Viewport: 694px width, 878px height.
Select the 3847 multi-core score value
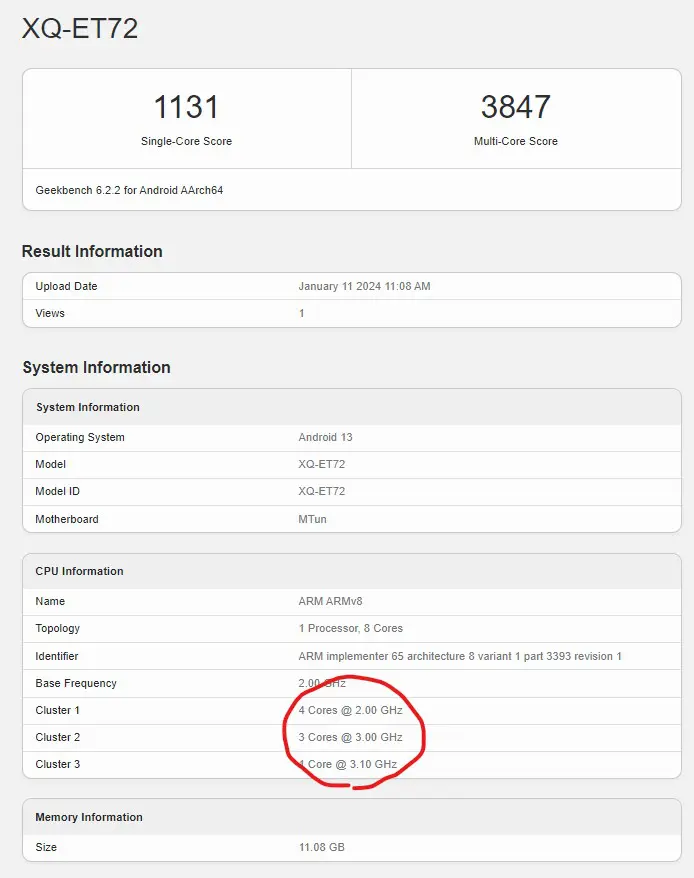pyautogui.click(x=515, y=106)
